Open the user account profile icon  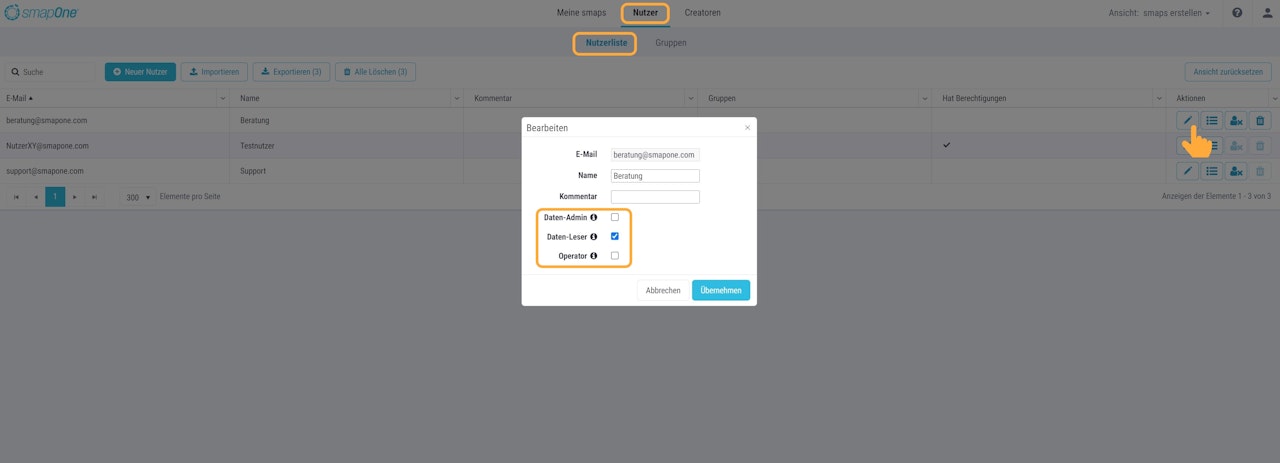click(1266, 13)
